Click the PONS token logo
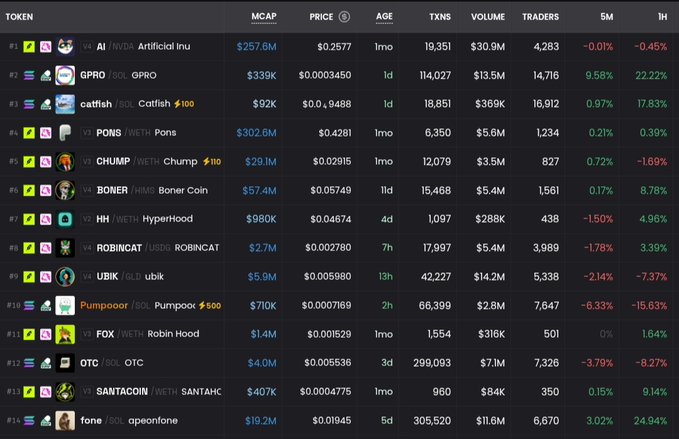The width and height of the screenshot is (679, 439). click(65, 132)
